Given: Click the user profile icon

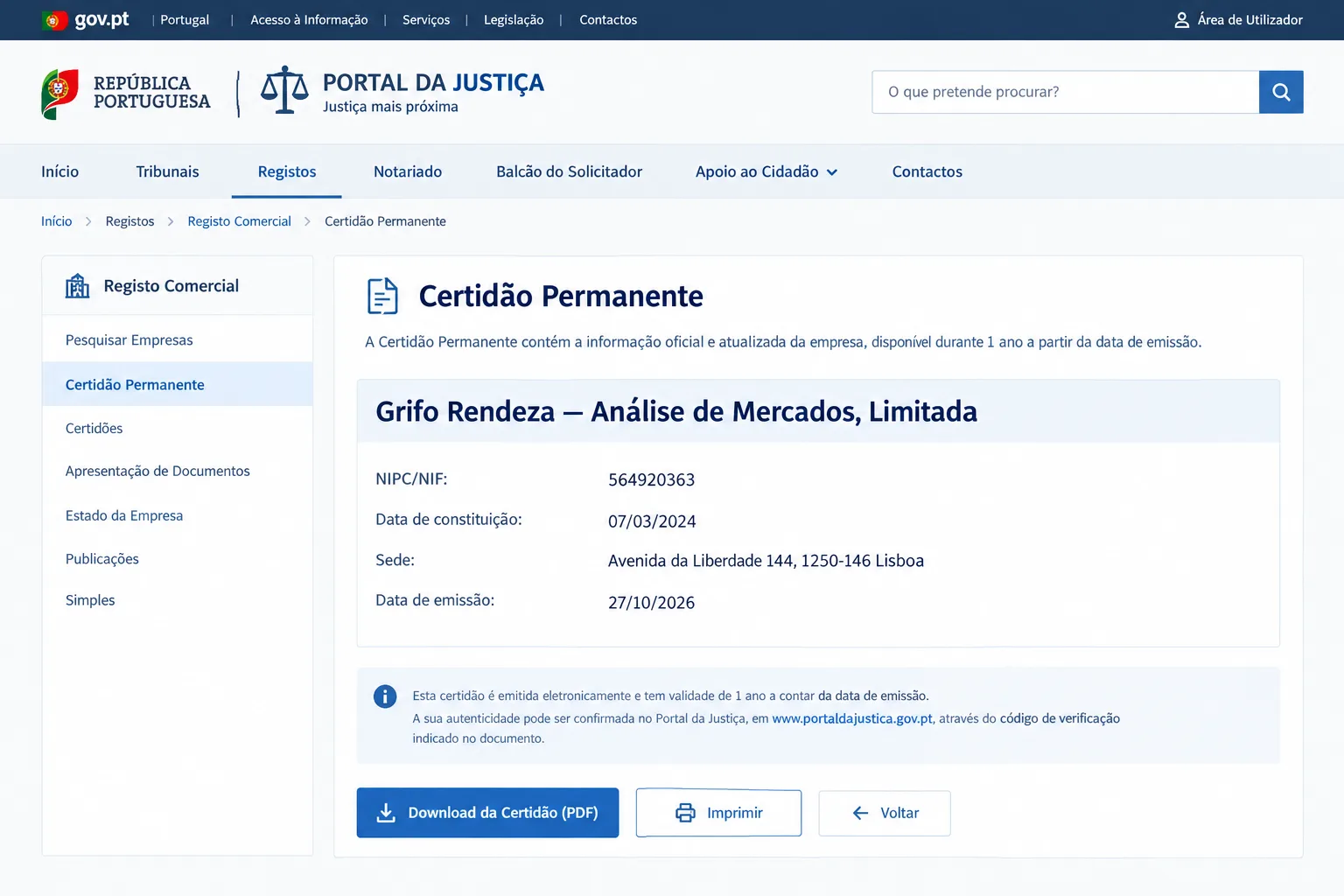Looking at the screenshot, I should point(1181,20).
